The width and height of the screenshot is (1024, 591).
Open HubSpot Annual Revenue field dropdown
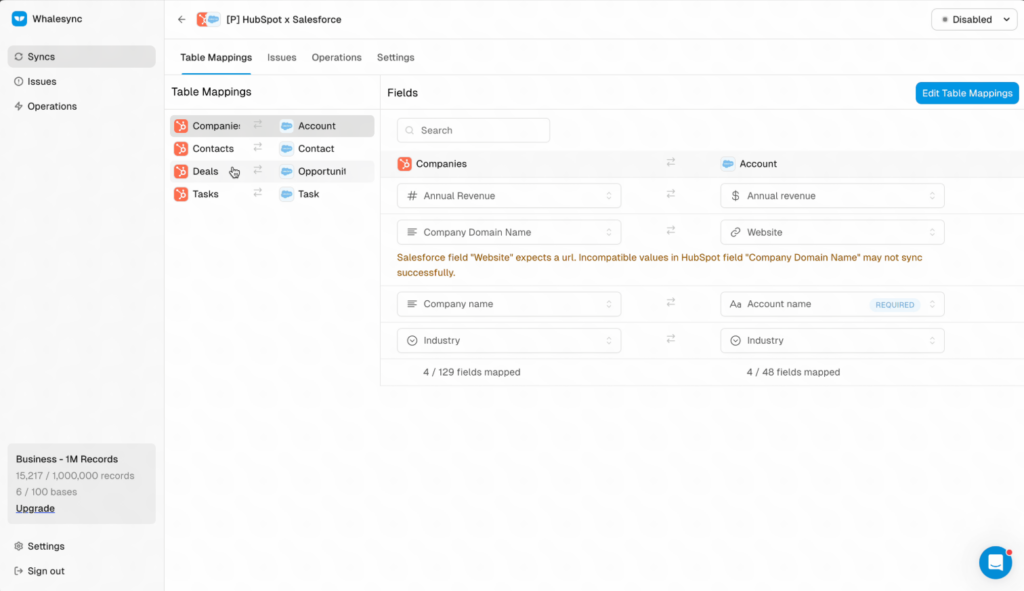click(x=509, y=196)
